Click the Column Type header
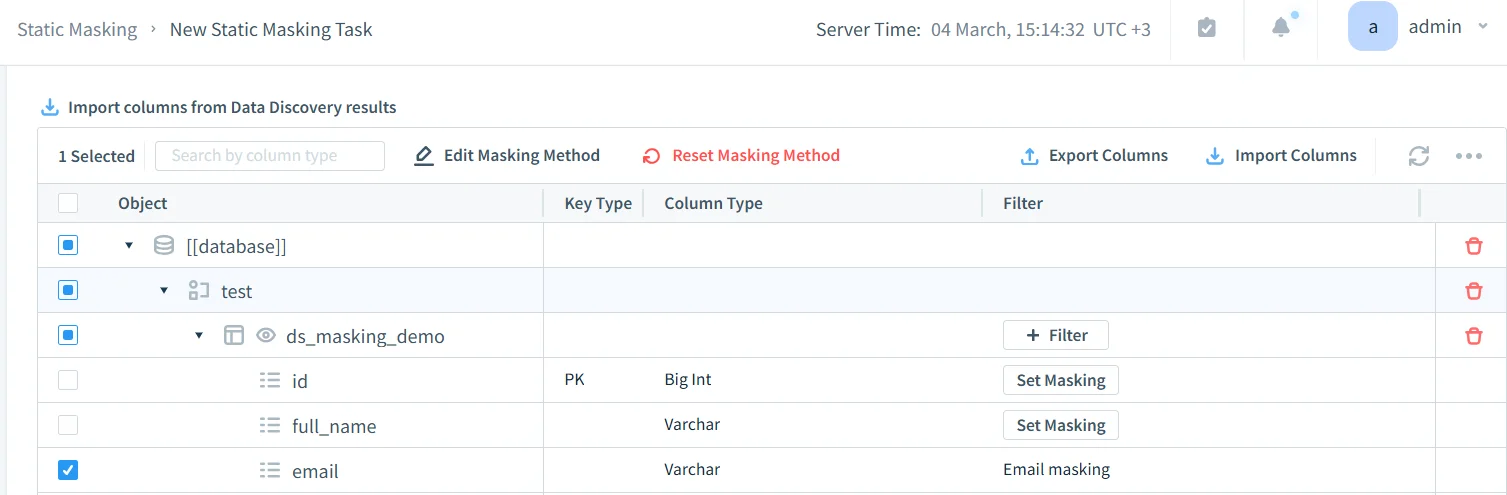 tap(713, 203)
